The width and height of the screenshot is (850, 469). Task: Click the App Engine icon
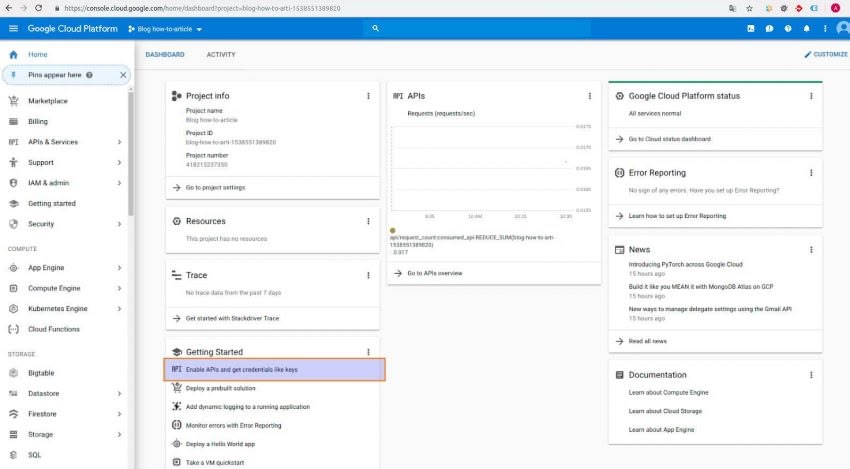pyautogui.click(x=14, y=268)
